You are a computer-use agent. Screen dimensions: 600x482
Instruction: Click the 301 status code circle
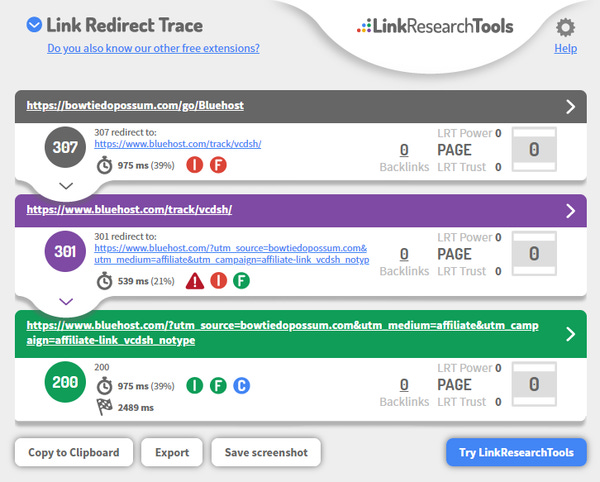65,251
